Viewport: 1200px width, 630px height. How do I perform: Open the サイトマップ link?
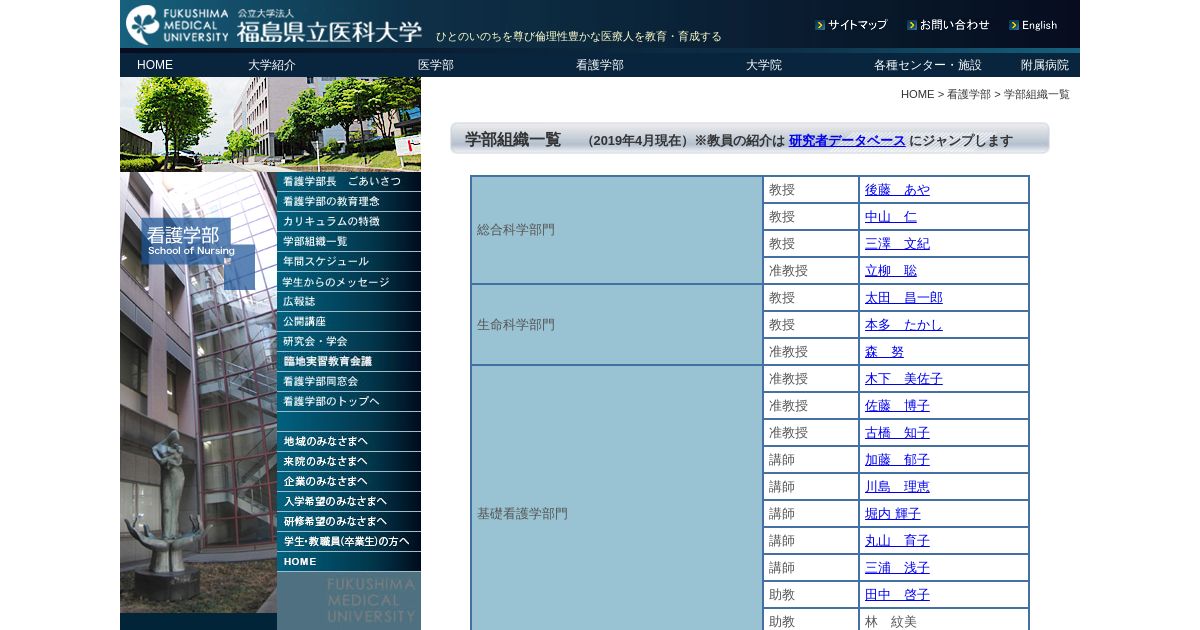857,25
